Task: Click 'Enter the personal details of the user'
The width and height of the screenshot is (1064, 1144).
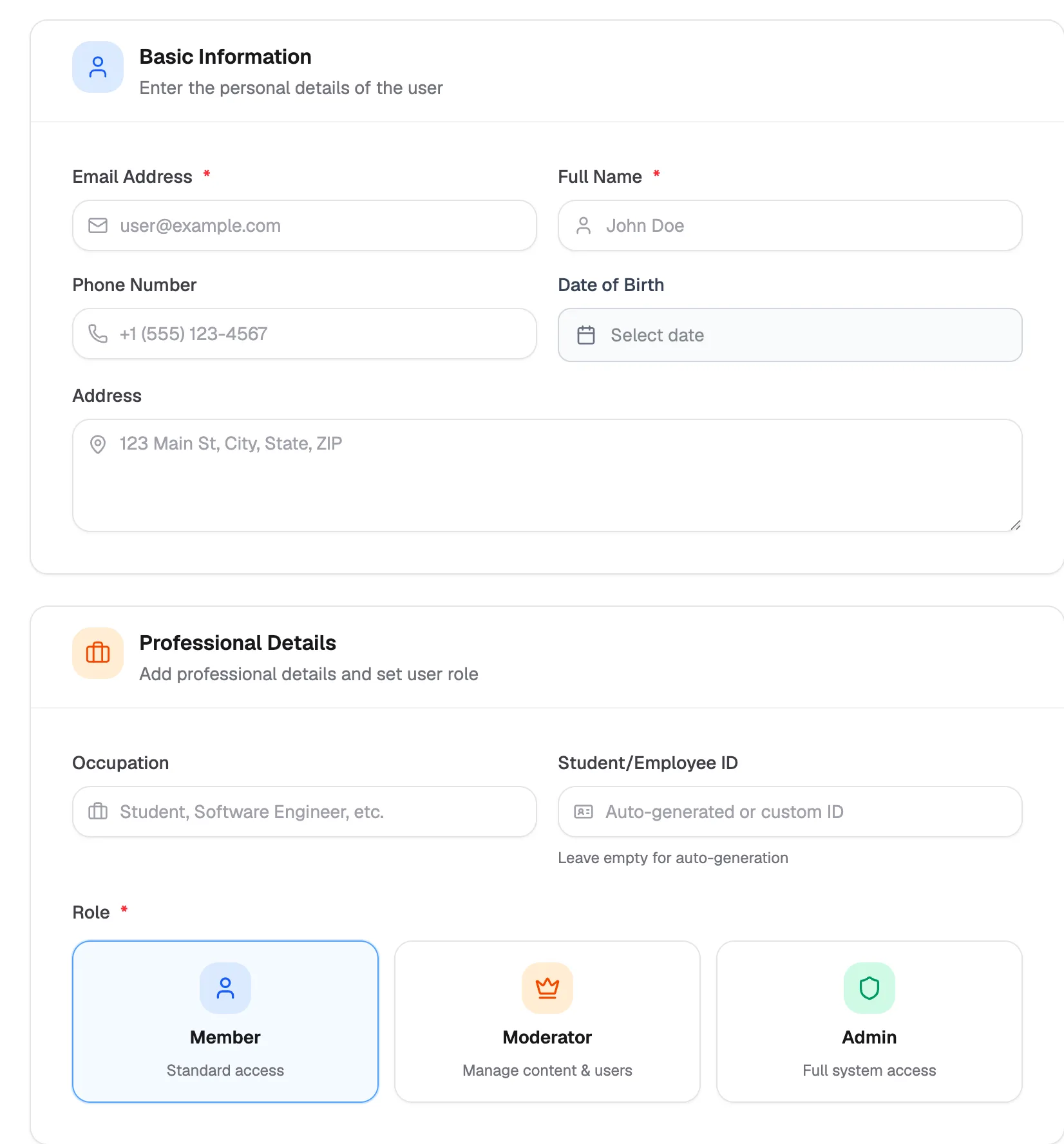Action: click(x=291, y=88)
